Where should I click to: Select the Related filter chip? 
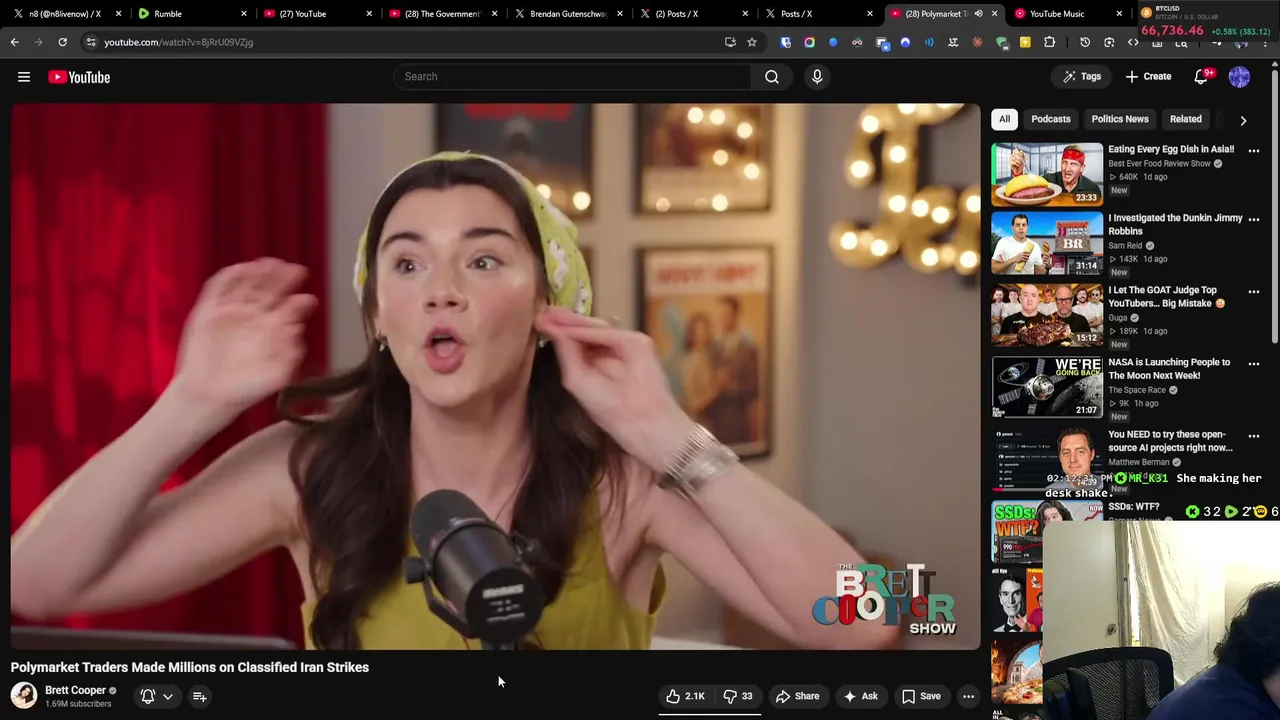click(x=1186, y=119)
